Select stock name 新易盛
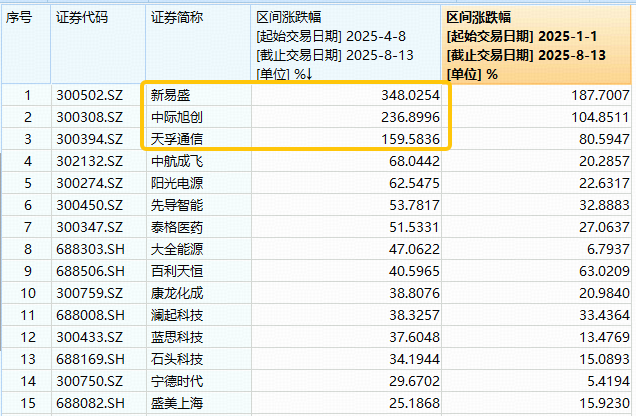This screenshot has width=636, height=416. 170,95
